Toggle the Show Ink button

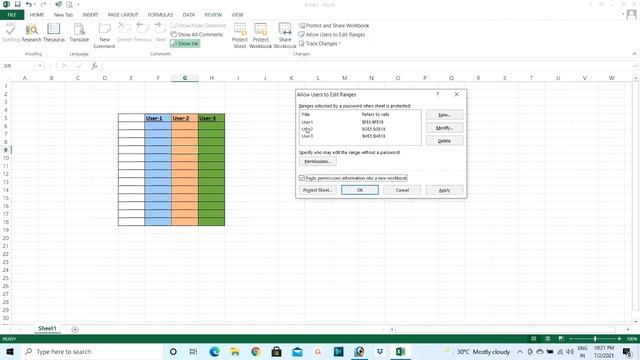click(185, 43)
